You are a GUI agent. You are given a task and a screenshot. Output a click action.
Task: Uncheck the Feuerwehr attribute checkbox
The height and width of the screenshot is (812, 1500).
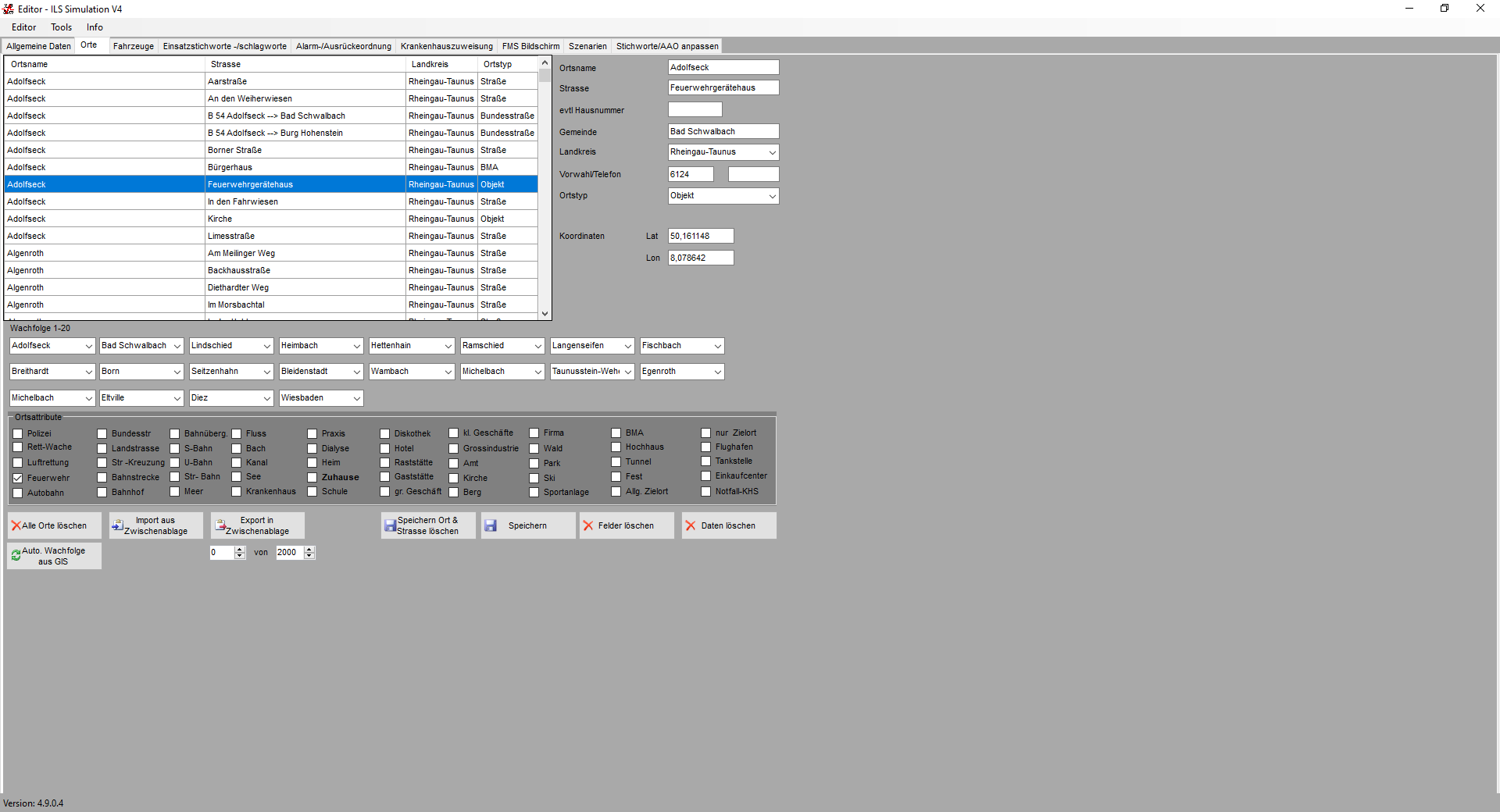point(18,478)
